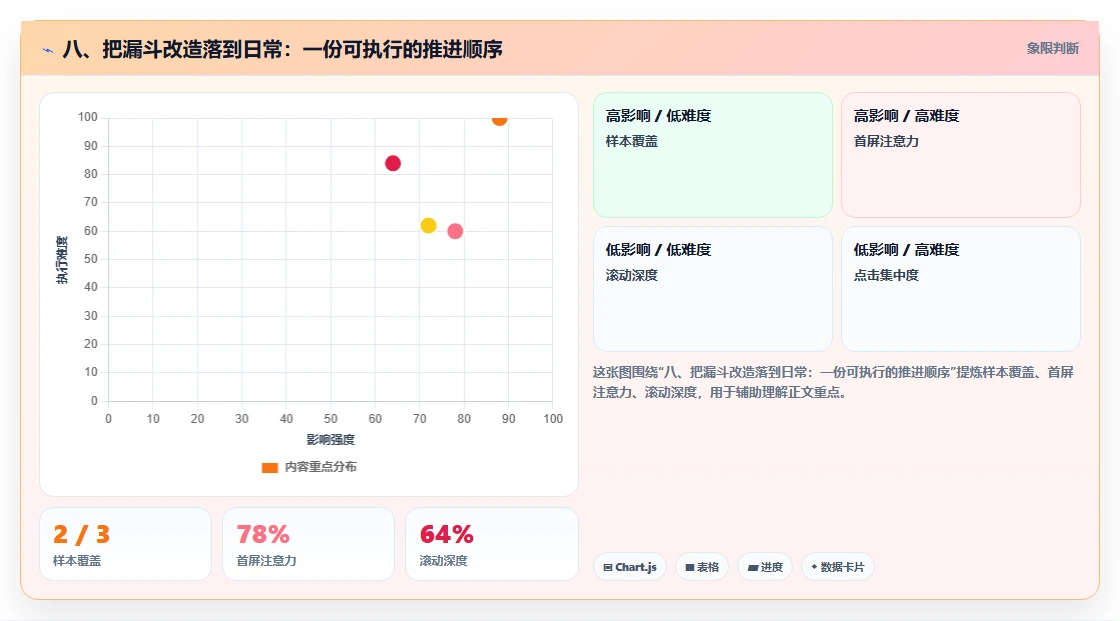Open the 低影响 / 低难度 quadrant card
The image size is (1120, 621).
(712, 289)
